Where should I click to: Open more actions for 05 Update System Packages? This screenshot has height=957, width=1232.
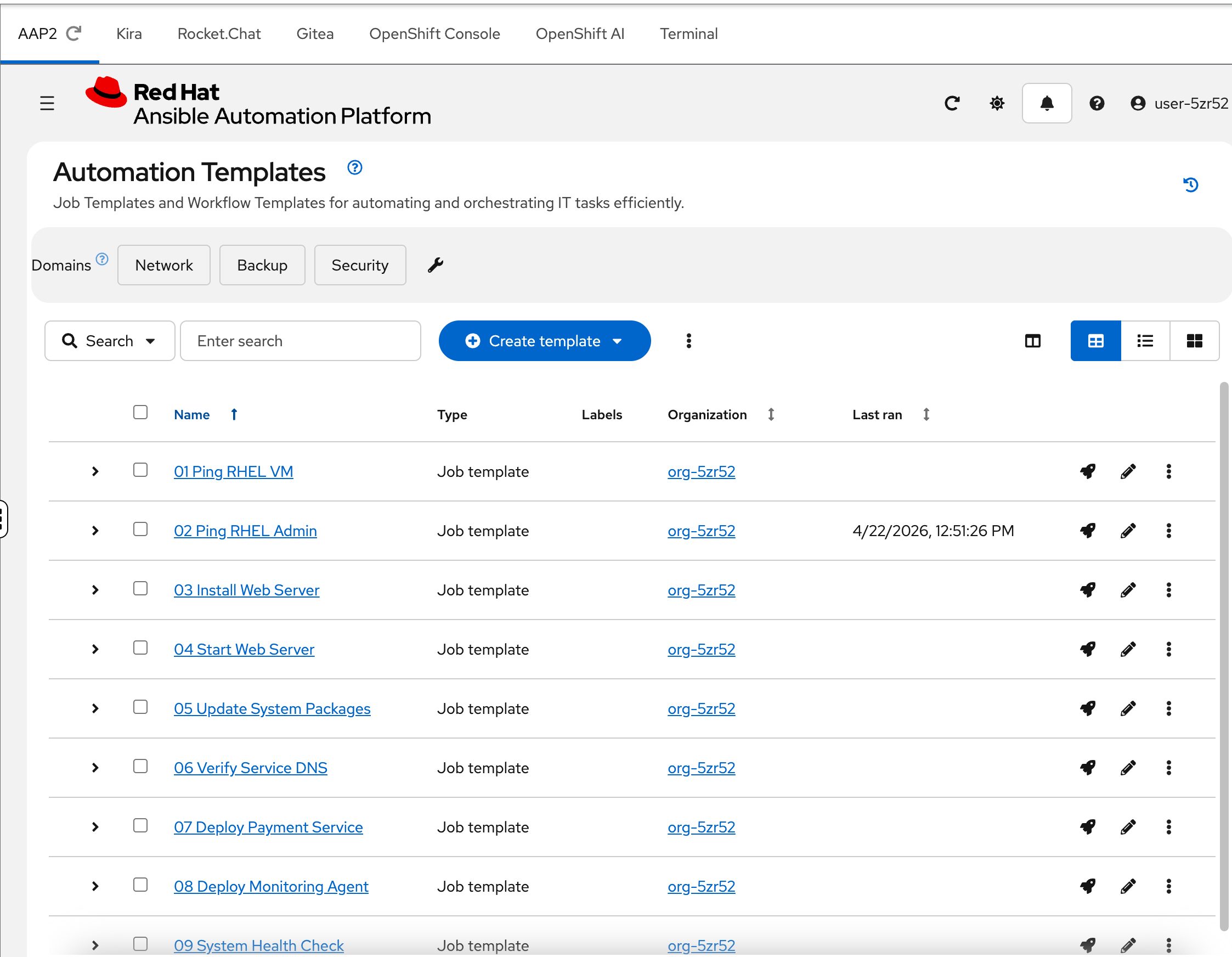[1168, 708]
